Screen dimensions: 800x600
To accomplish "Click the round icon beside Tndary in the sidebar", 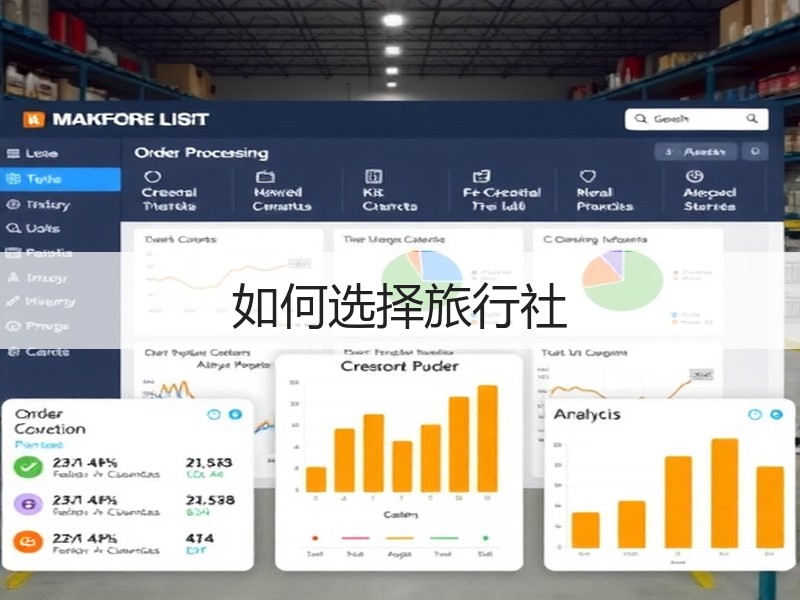I will pyautogui.click(x=13, y=205).
